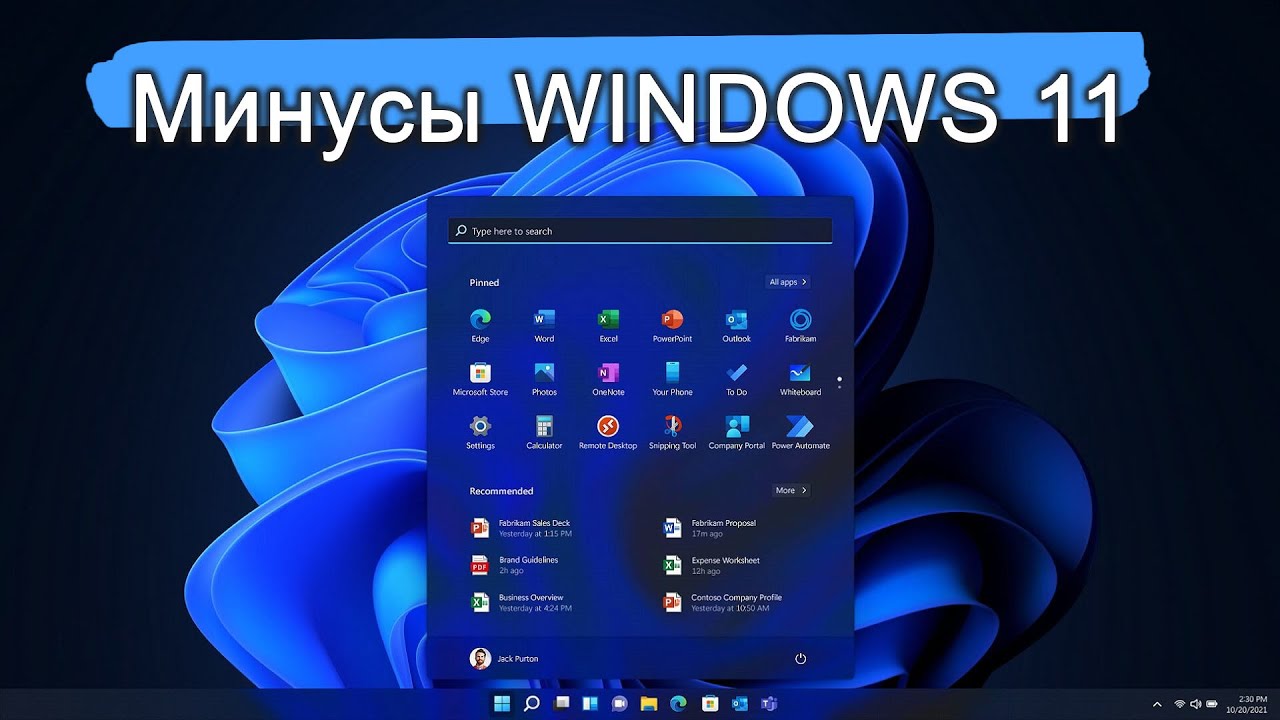Click the battery icon in system tray
1280x720 pixels.
(1212, 704)
